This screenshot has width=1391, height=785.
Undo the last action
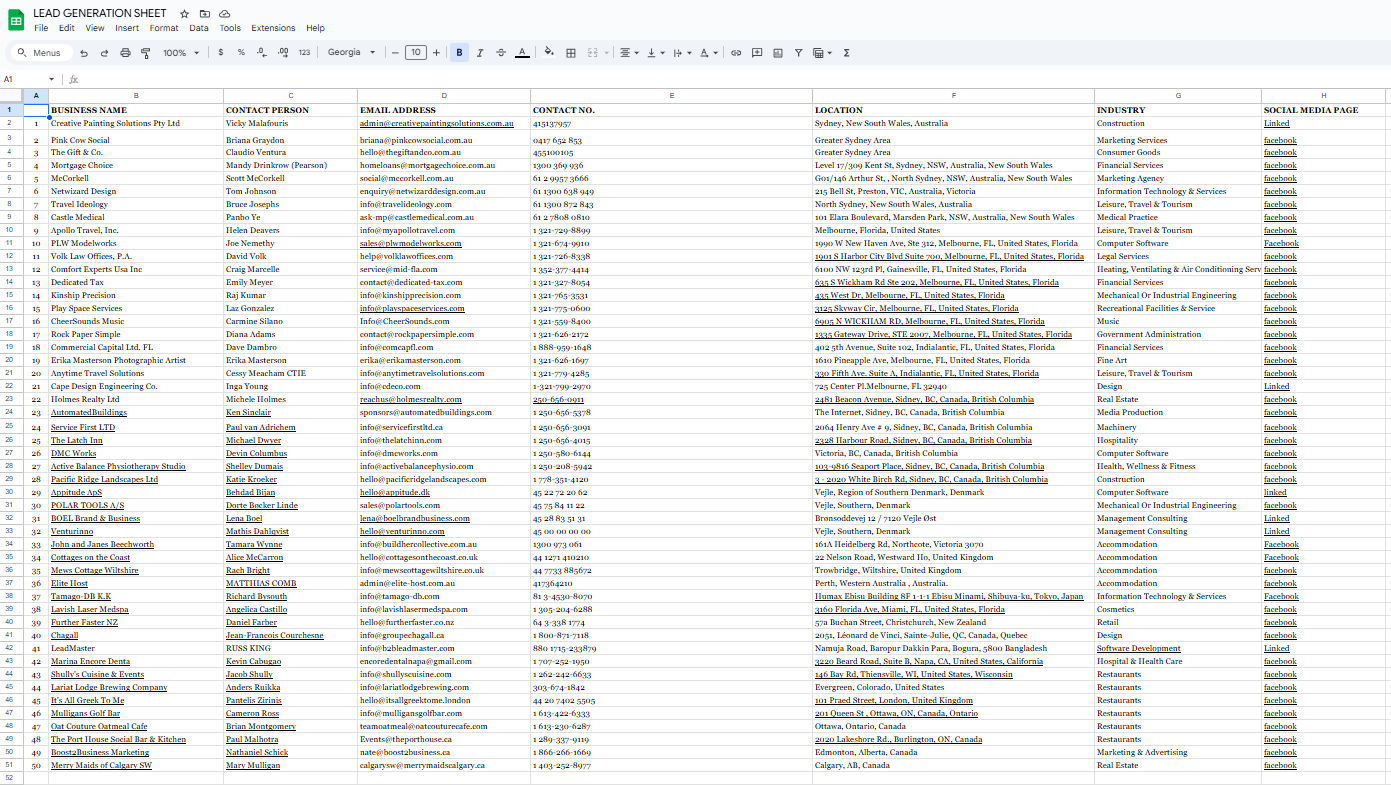point(84,53)
